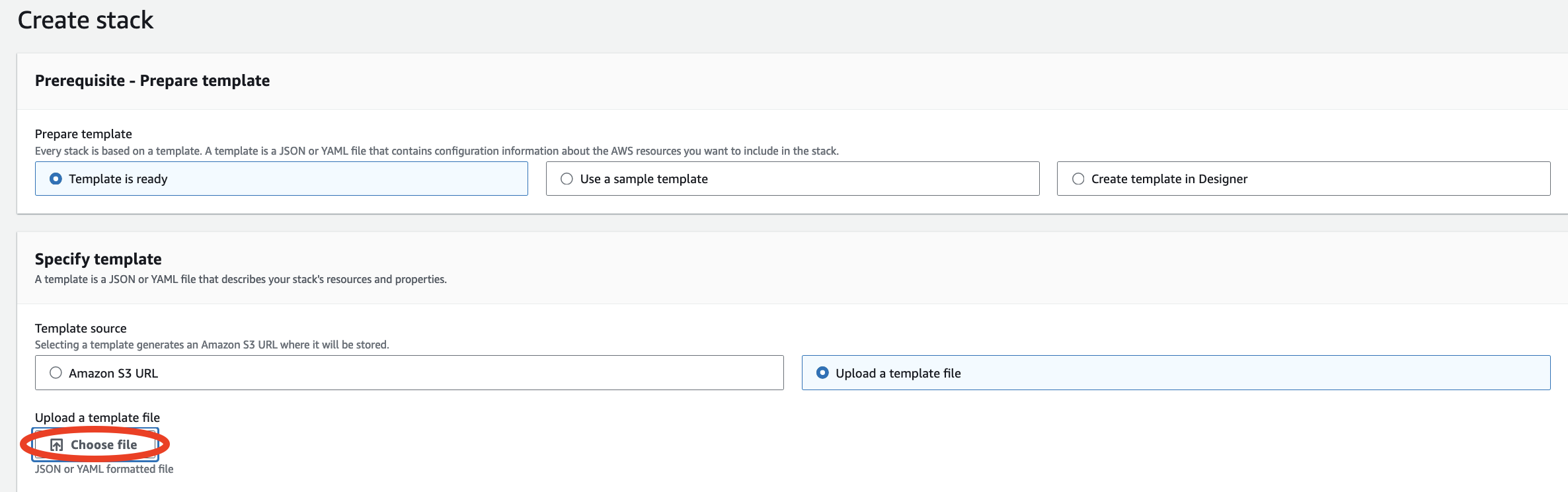Click the Create template in Designer label text
This screenshot has width=1568, height=492.
tap(1169, 179)
